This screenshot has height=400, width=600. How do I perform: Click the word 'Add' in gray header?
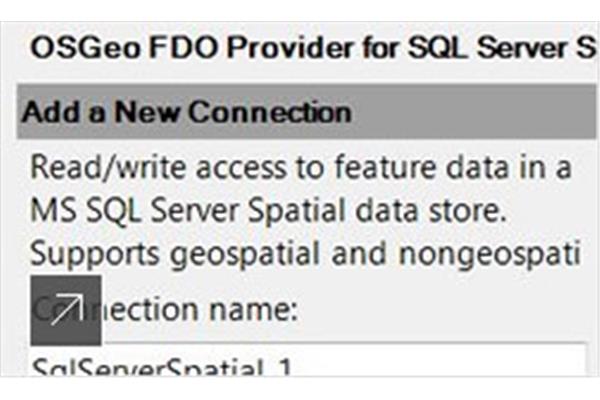point(50,112)
